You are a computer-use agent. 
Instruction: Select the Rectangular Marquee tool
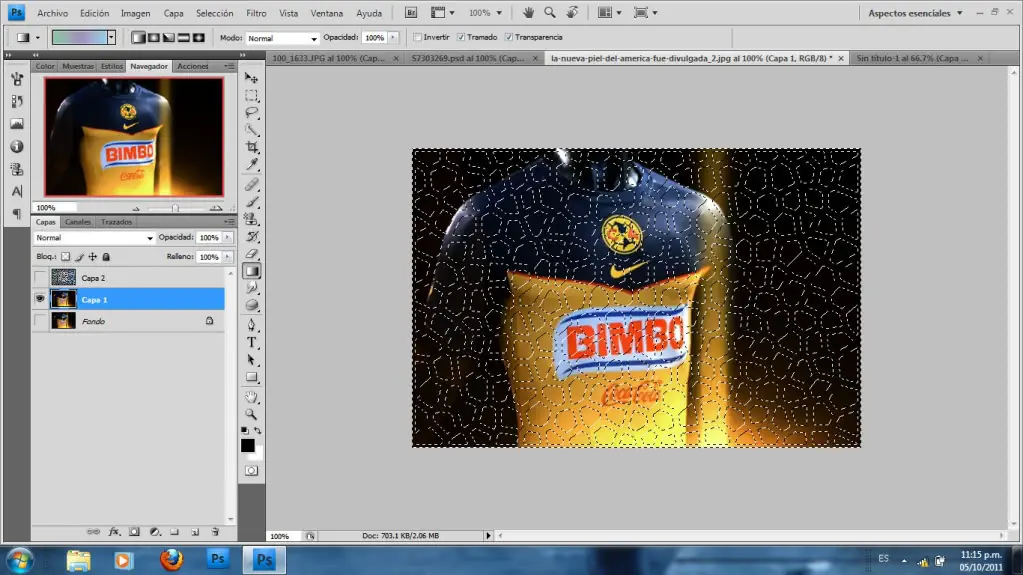click(251, 96)
